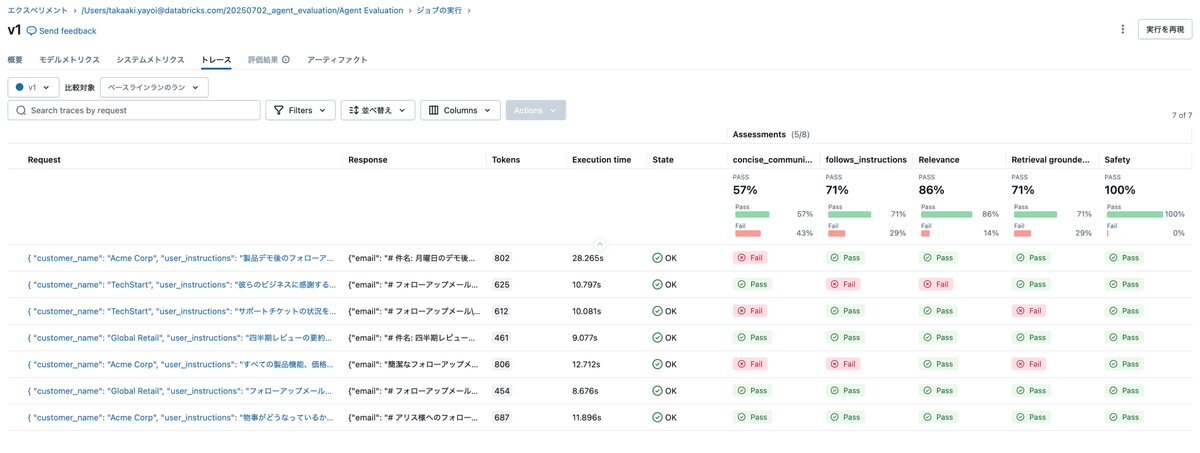The image size is (1200, 453).
Task: Open the 並べ替え sort dropdown
Action: [378, 110]
